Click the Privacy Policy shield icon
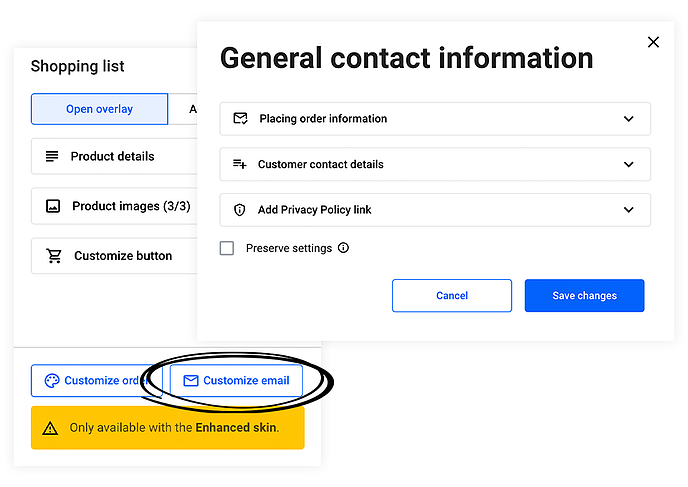 pos(240,210)
